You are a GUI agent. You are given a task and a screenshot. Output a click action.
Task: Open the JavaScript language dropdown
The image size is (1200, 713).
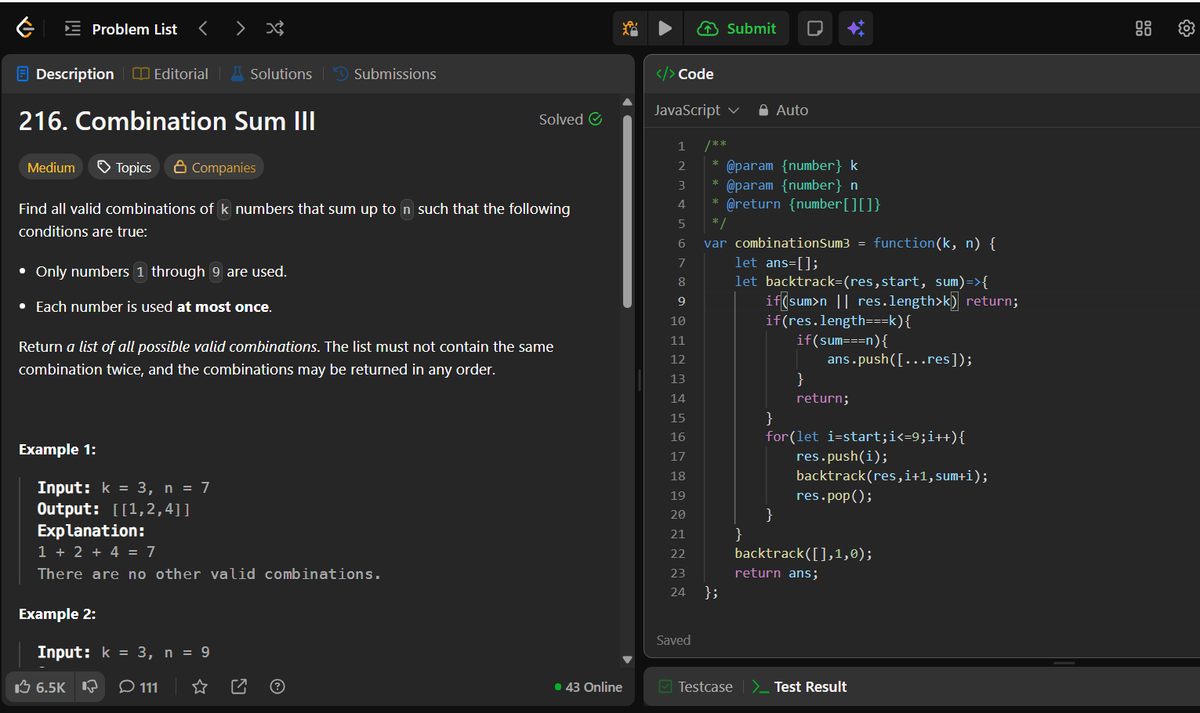click(696, 110)
